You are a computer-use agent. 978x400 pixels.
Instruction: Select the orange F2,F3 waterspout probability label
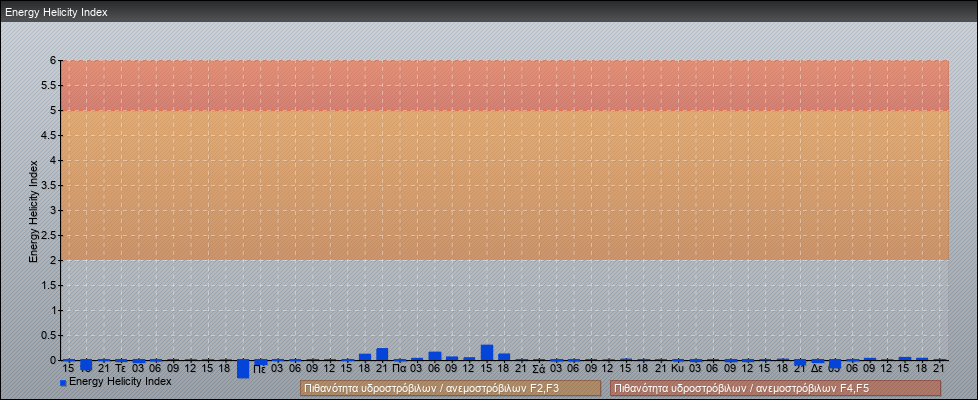(450, 388)
